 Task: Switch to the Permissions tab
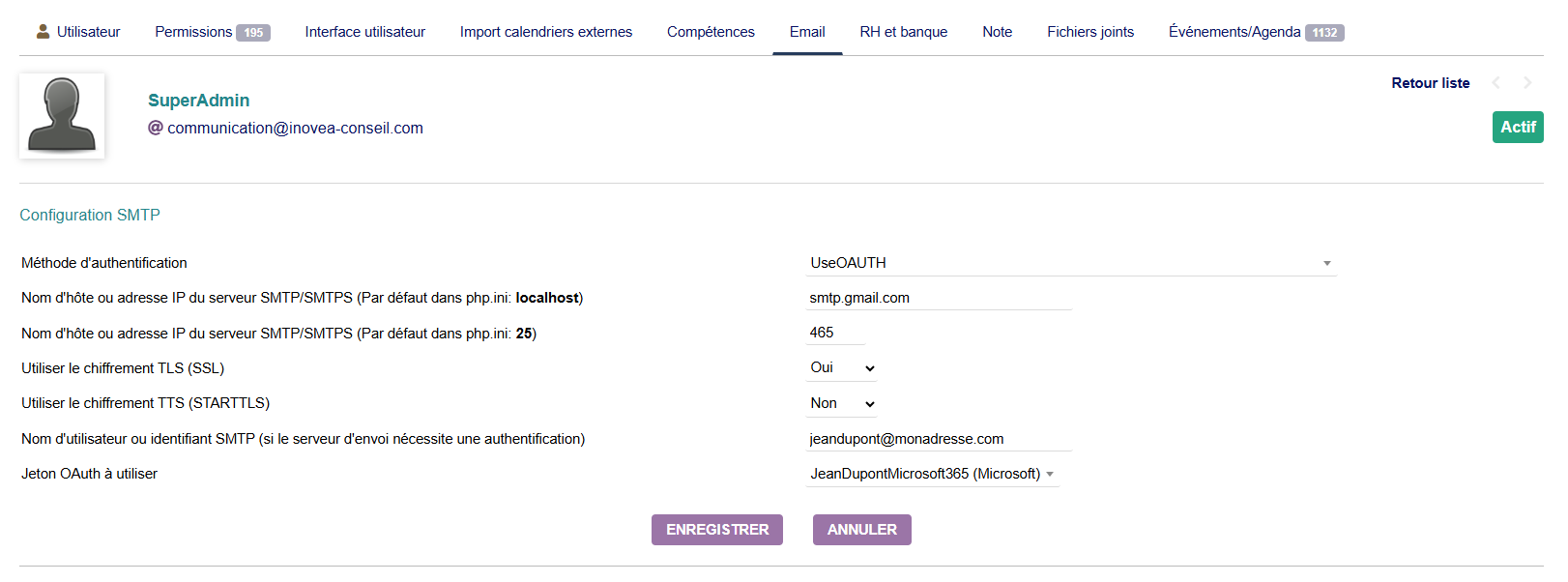212,32
